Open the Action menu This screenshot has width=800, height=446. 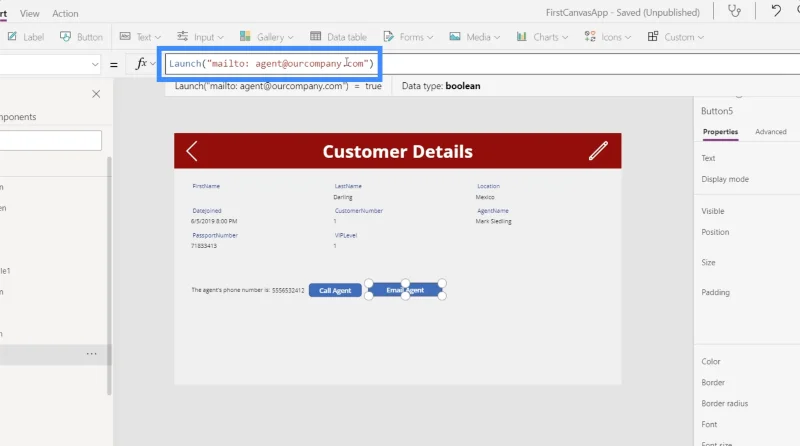[65, 14]
